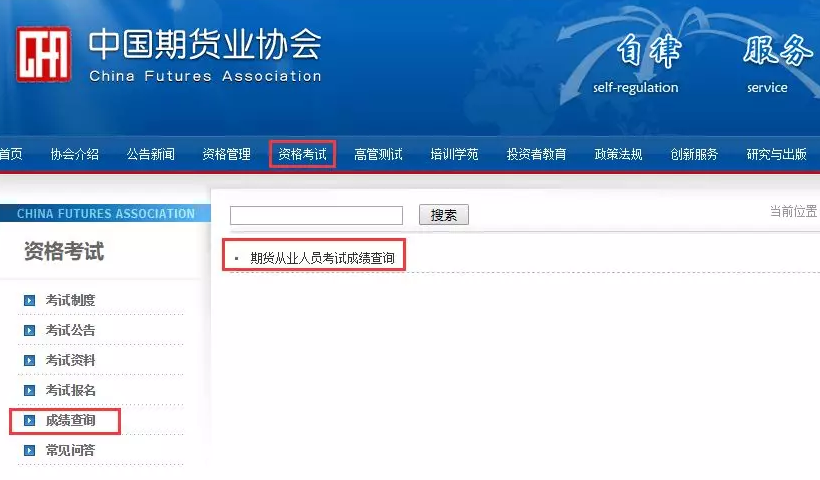
Task: Open the 协会介绍 menu item
Action: point(75,154)
